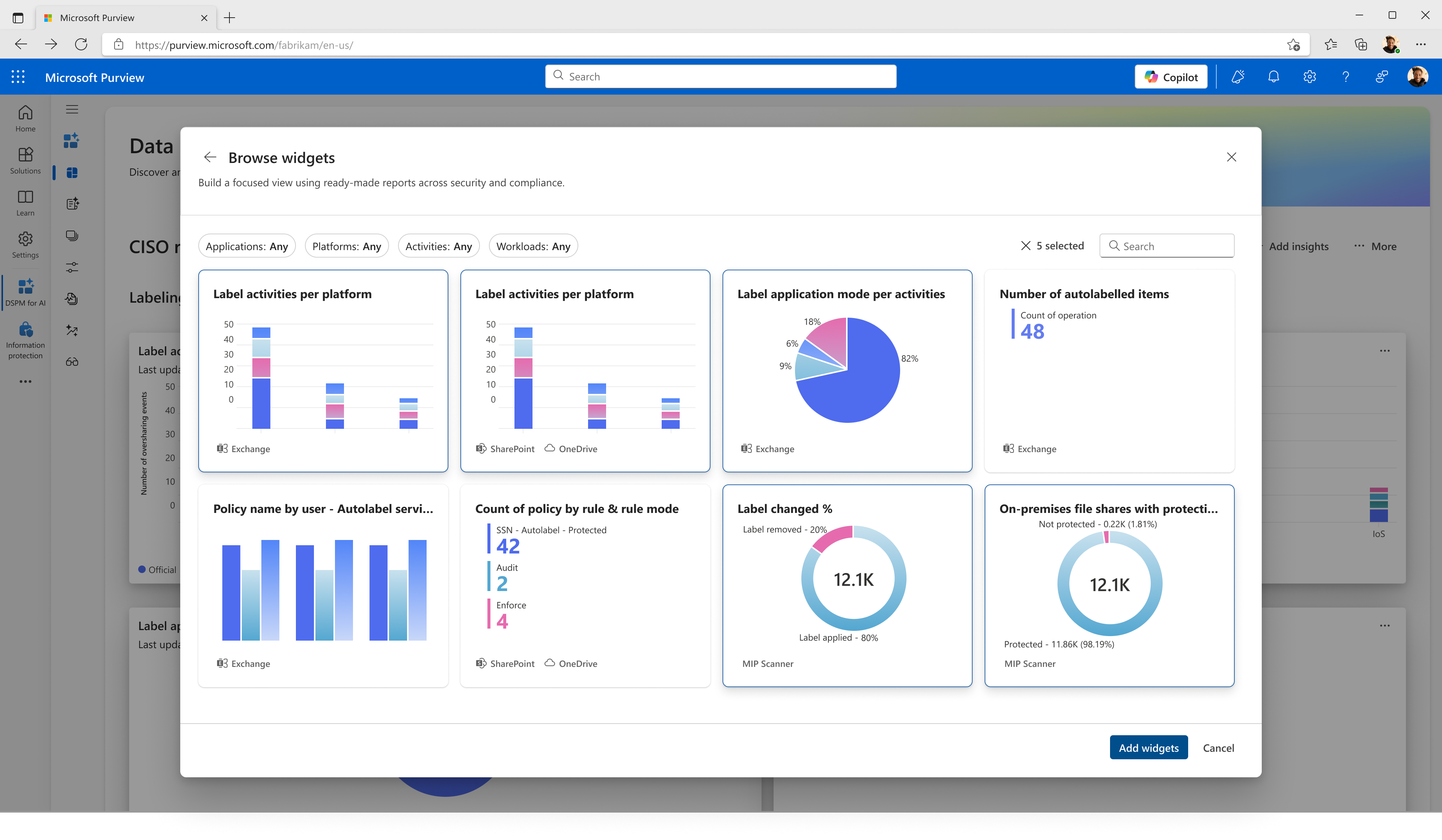Image resolution: width=1442 pixels, height=840 pixels.
Task: Reload the browser page
Action: (81, 45)
